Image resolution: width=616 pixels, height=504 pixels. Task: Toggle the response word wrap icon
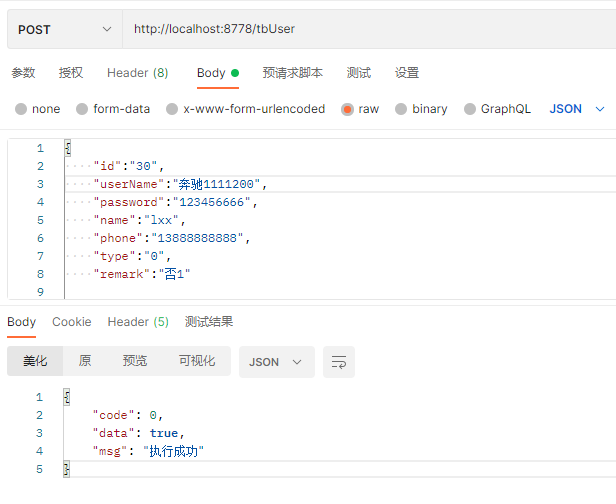point(339,362)
